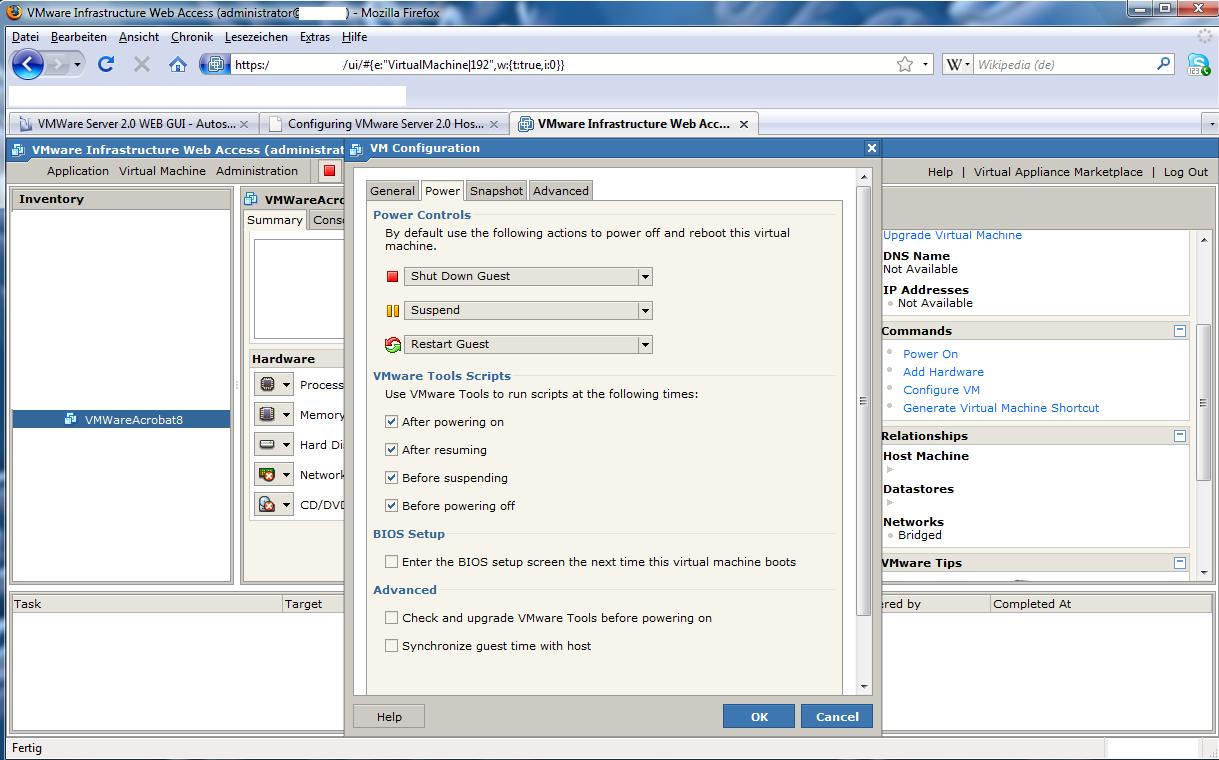Screen dimensions: 1219x760
Task: Click the 'Add Hardware' command link
Action: tap(943, 372)
